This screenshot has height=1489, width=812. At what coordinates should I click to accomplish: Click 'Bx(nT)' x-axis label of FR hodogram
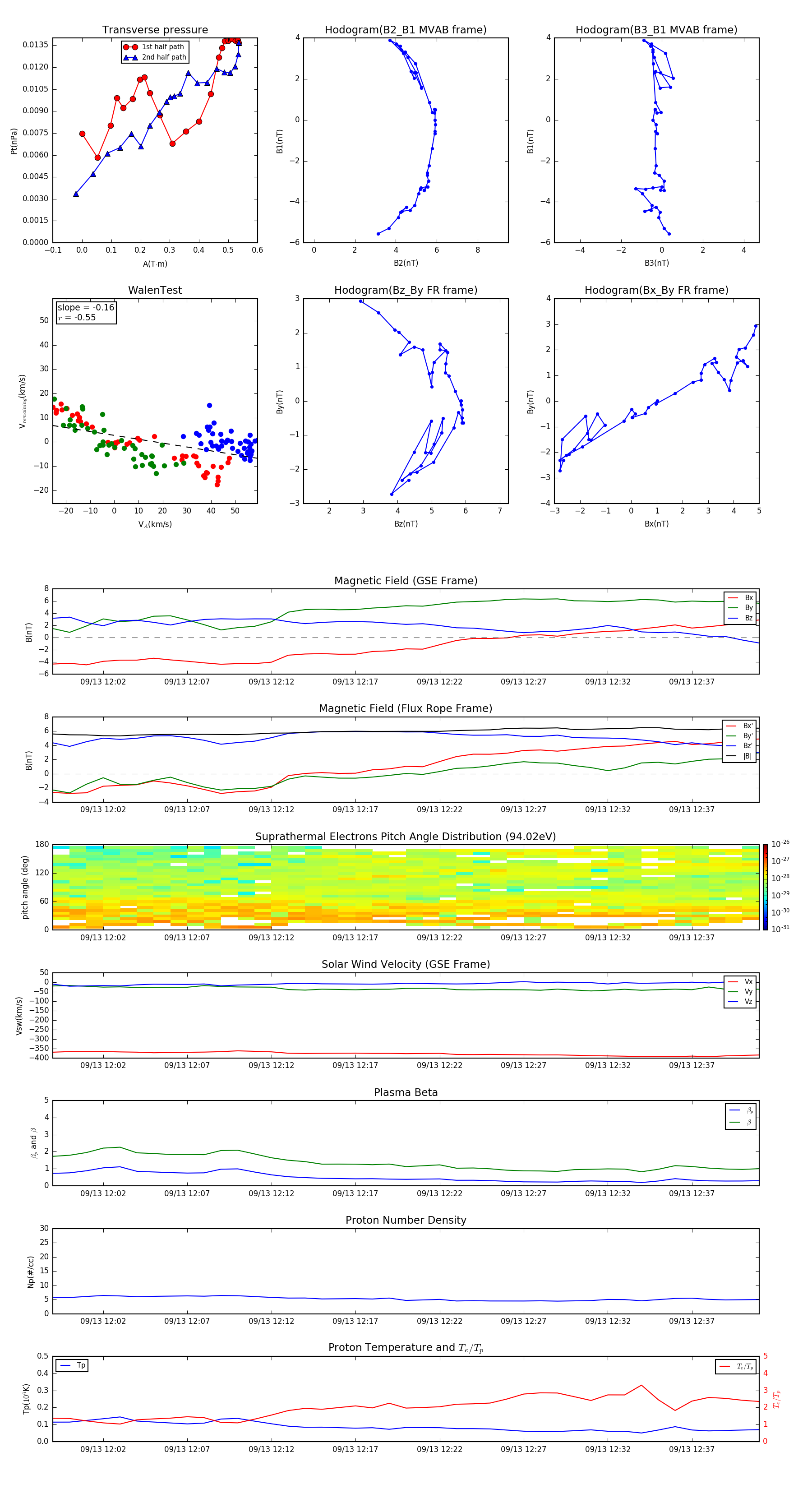point(656,524)
